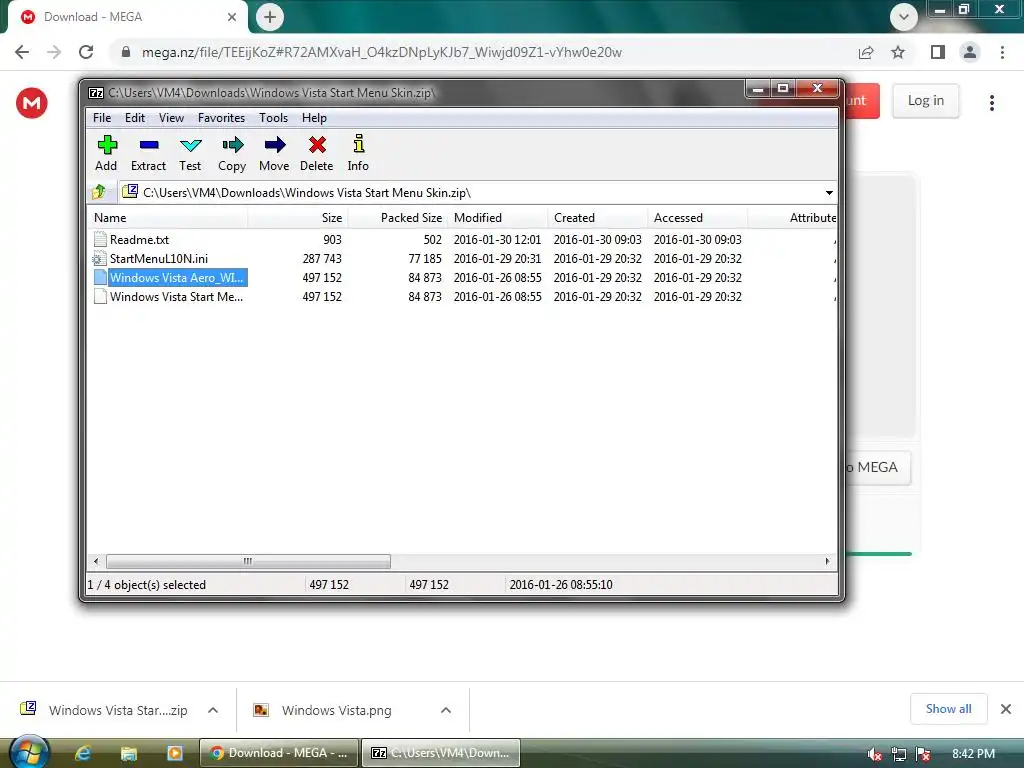This screenshot has width=1024, height=768.
Task: Select the Readme.txt file name
Action: tap(139, 240)
